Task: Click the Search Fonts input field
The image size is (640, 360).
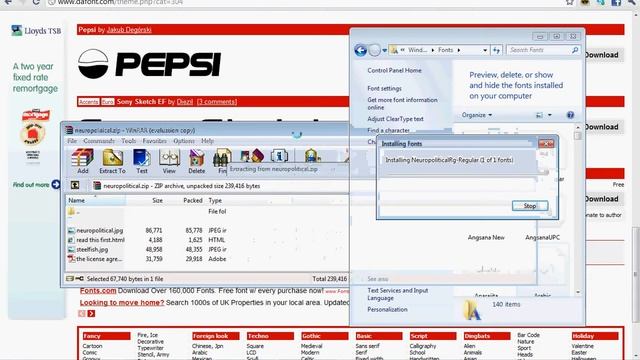Action: click(538, 50)
